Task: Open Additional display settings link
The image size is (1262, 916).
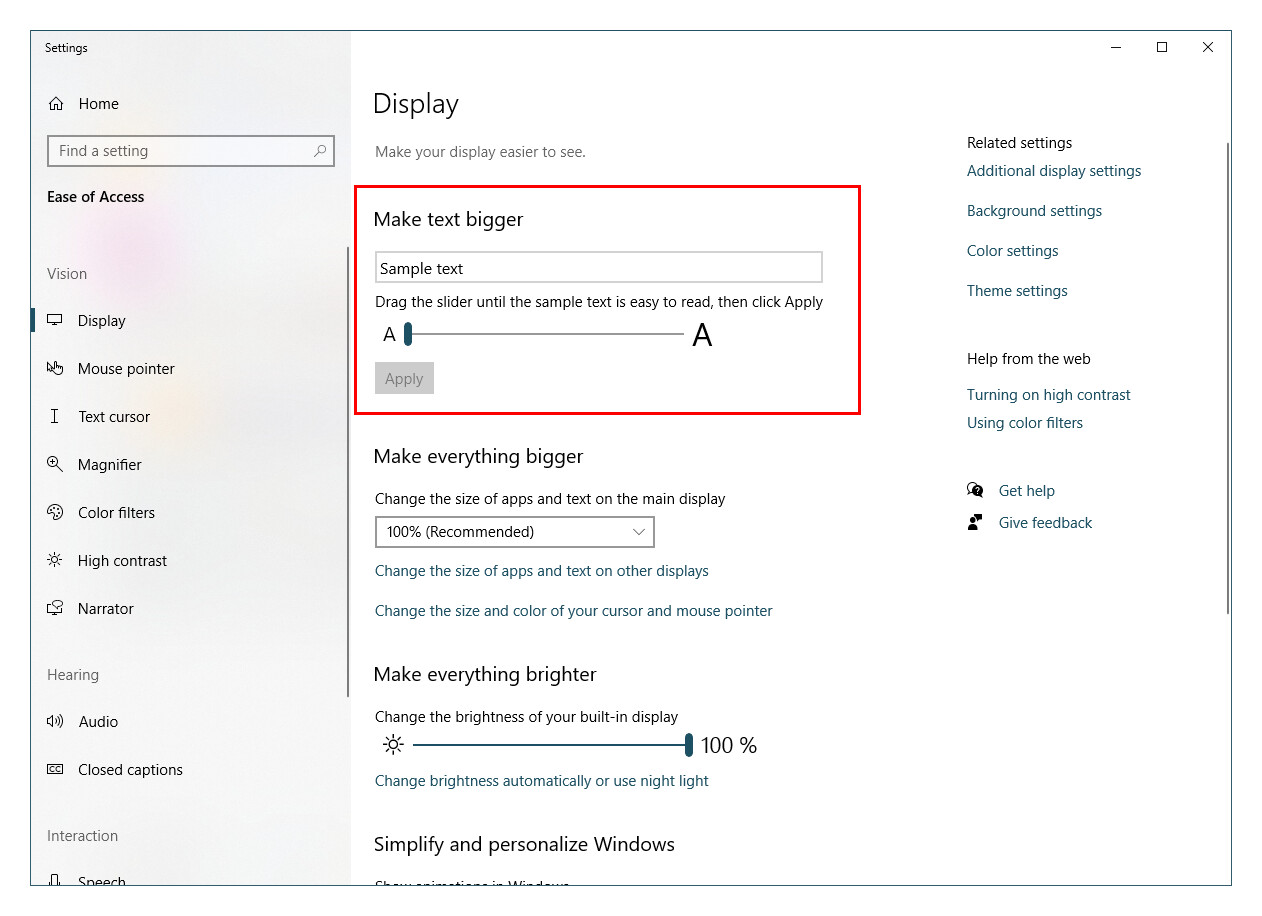Action: pyautogui.click(x=1053, y=171)
